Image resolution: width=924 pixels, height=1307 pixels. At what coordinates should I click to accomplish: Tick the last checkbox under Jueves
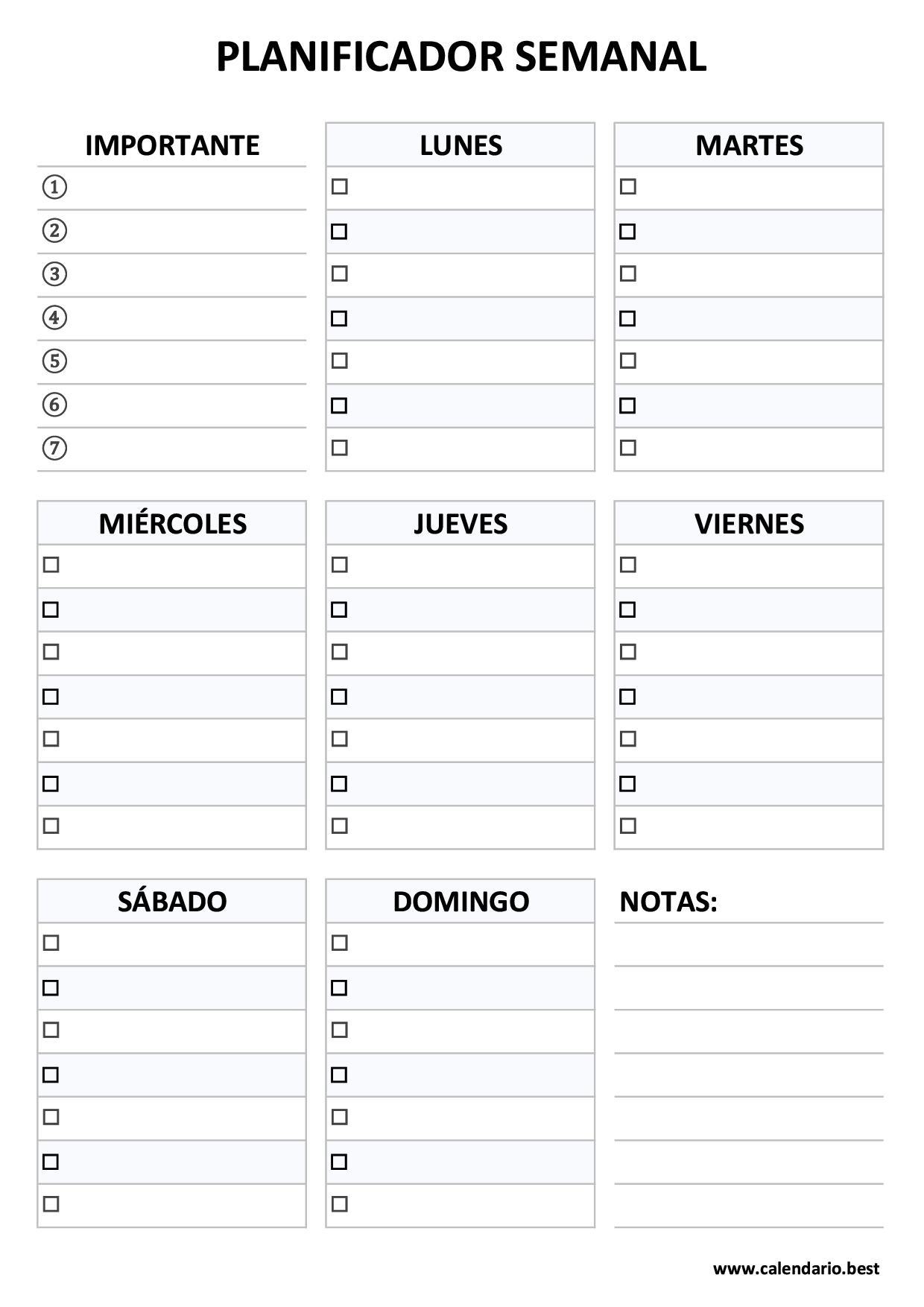pyautogui.click(x=340, y=826)
